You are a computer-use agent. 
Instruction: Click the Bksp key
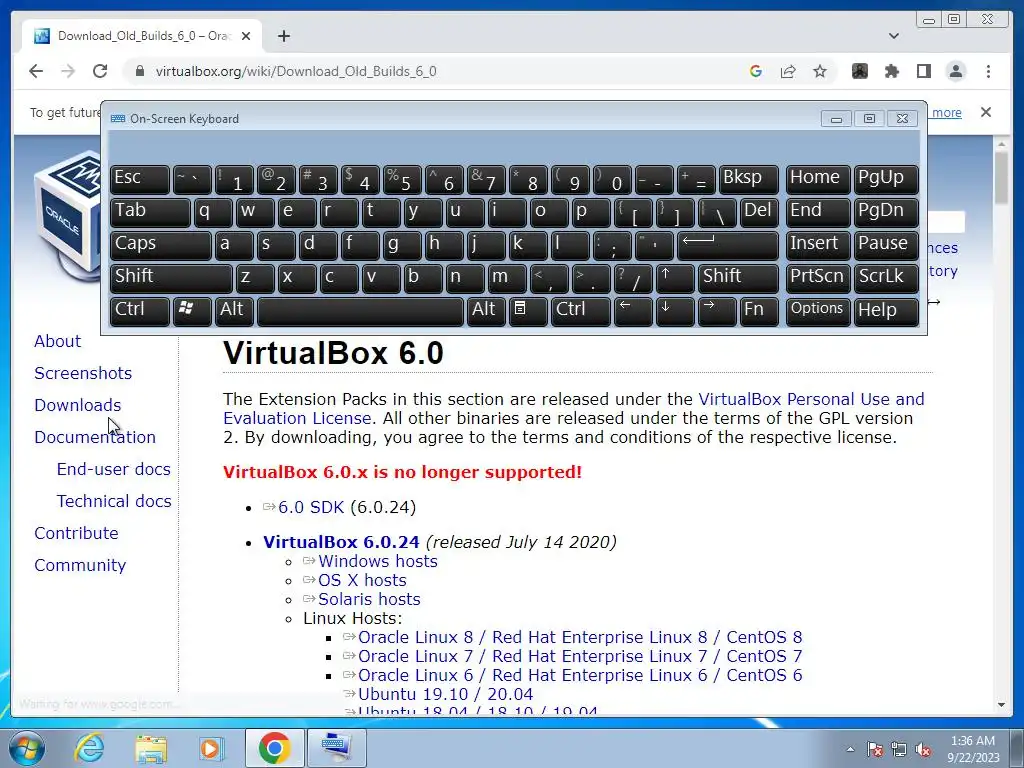coord(748,180)
